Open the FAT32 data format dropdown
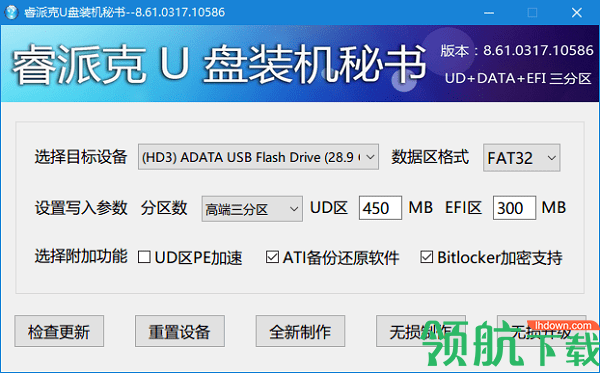Image resolution: width=600 pixels, height=373 pixels. click(522, 158)
